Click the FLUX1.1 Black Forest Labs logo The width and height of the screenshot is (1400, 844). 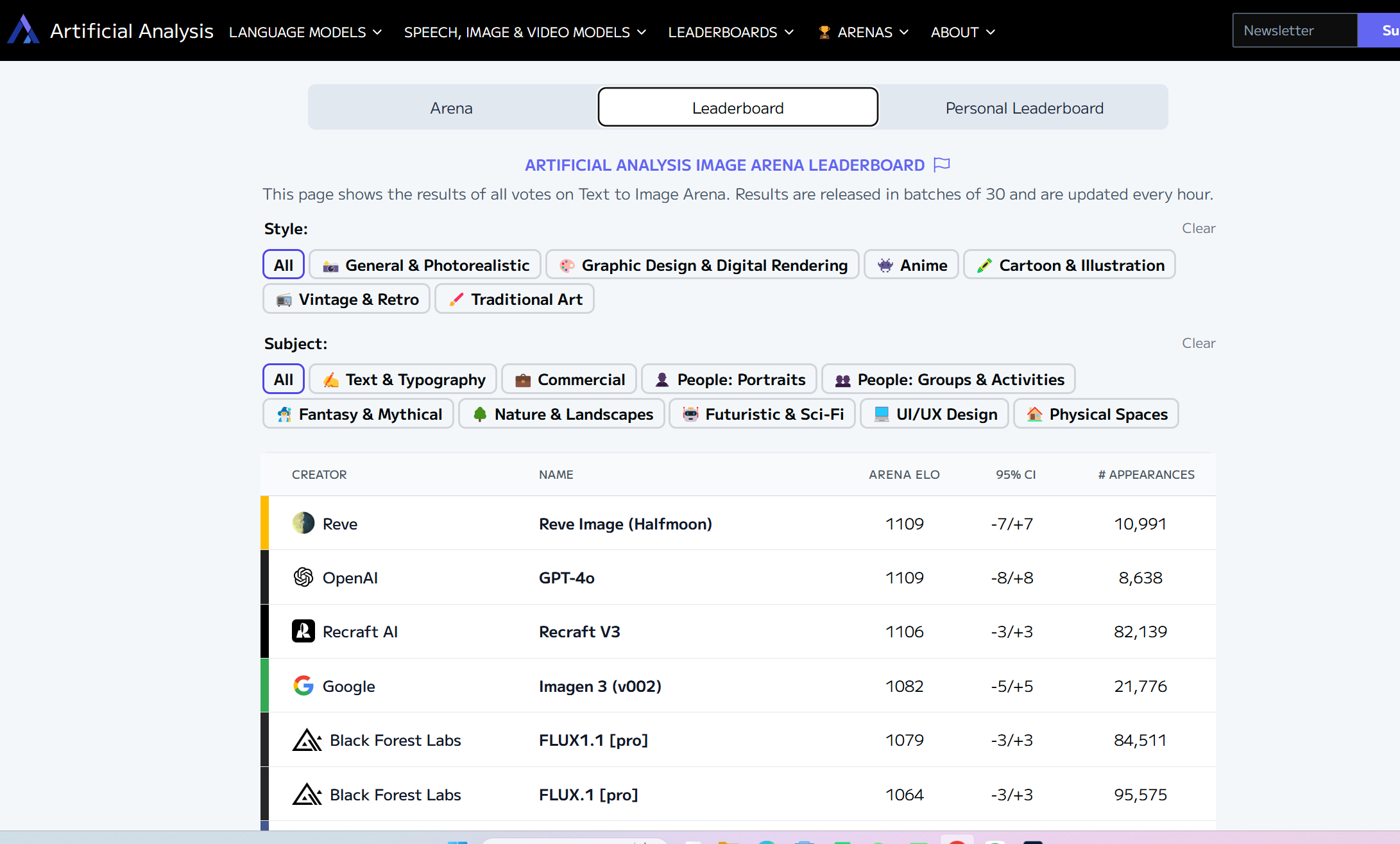point(307,740)
